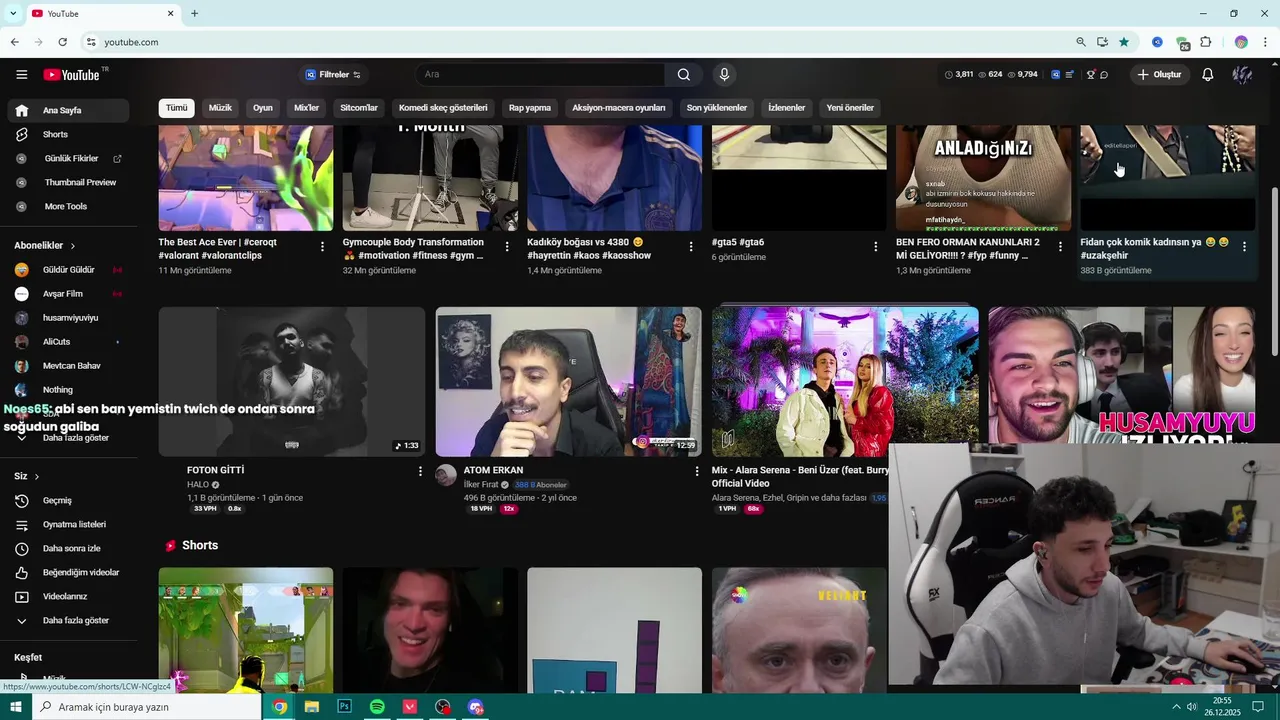The image size is (1280, 720).
Task: Select the Müzik chip
Action: (x=220, y=108)
